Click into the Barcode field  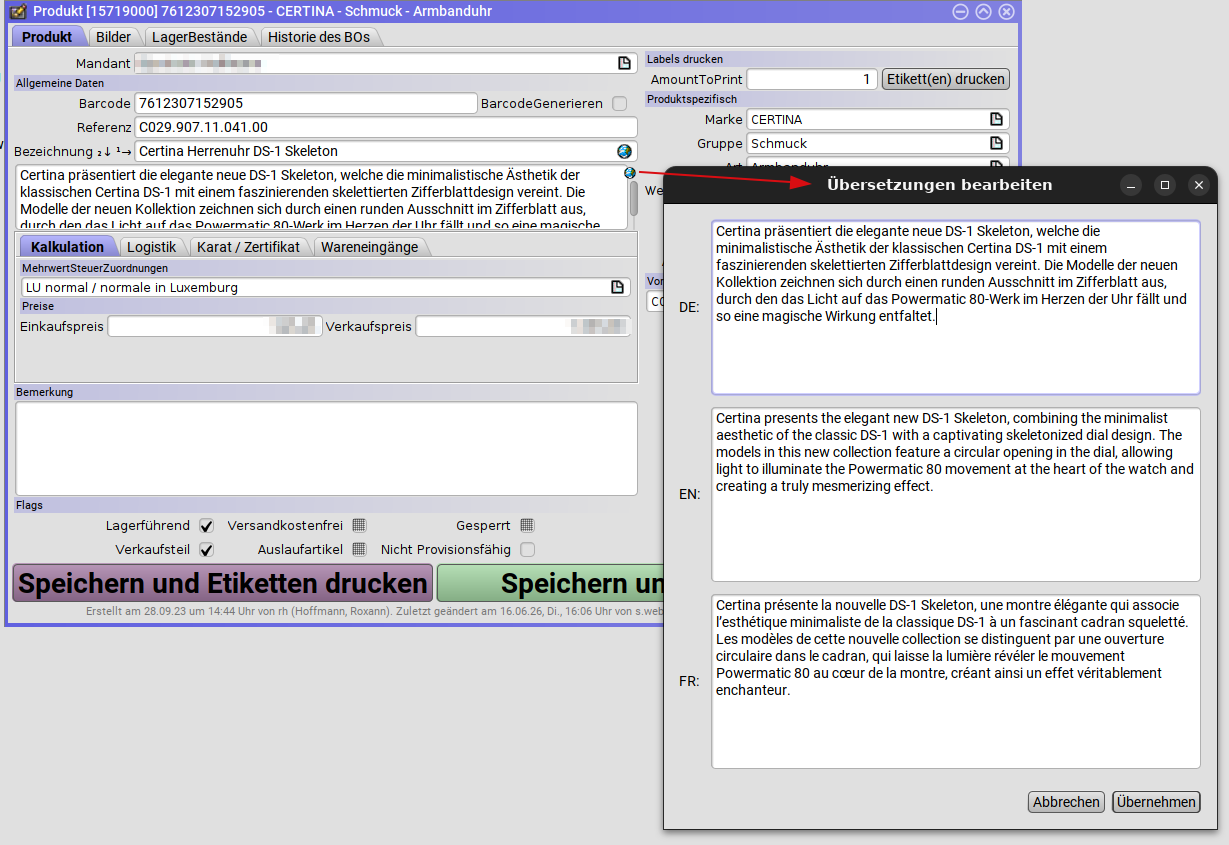point(306,103)
